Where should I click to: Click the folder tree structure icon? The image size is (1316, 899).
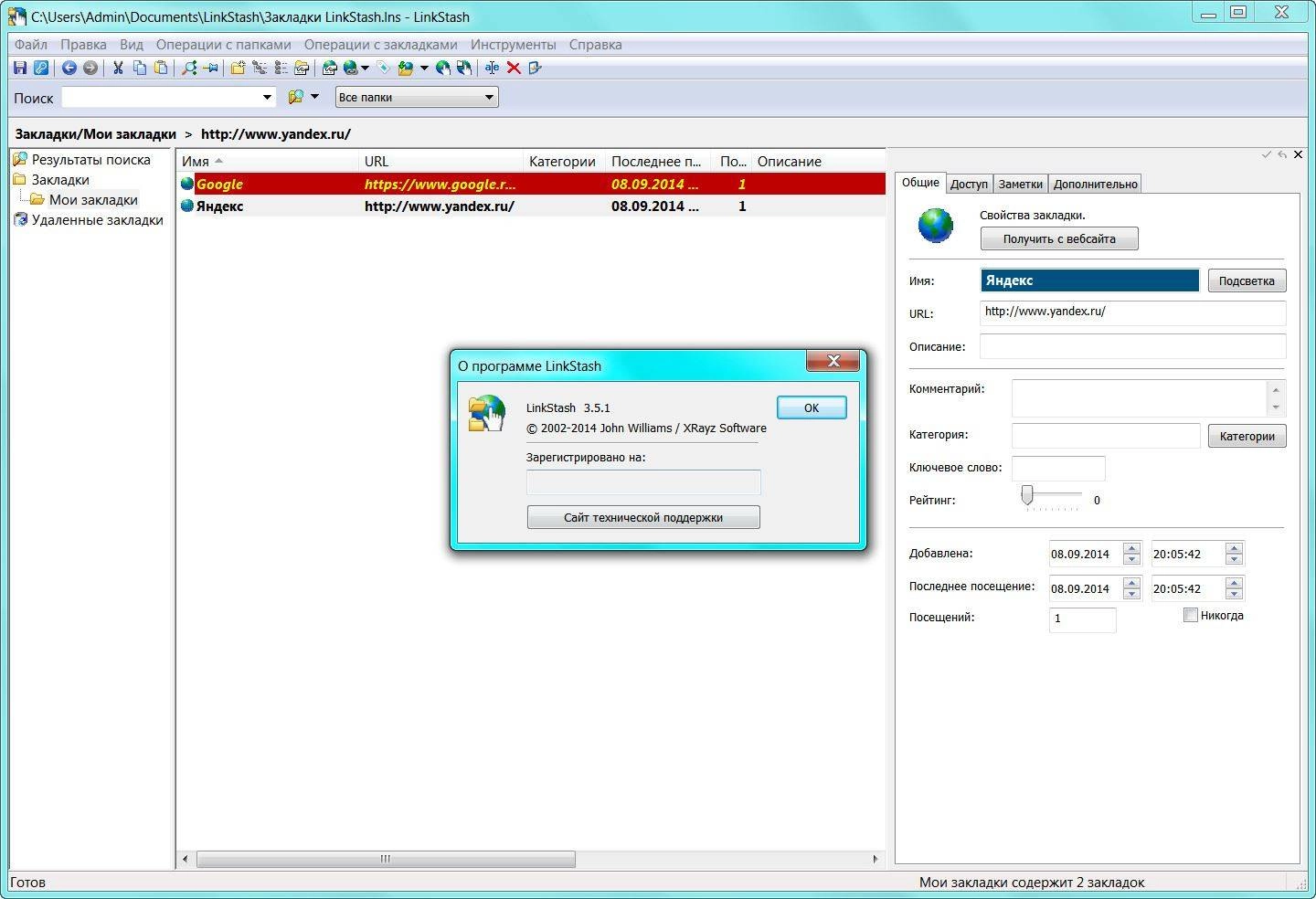pyautogui.click(x=260, y=68)
